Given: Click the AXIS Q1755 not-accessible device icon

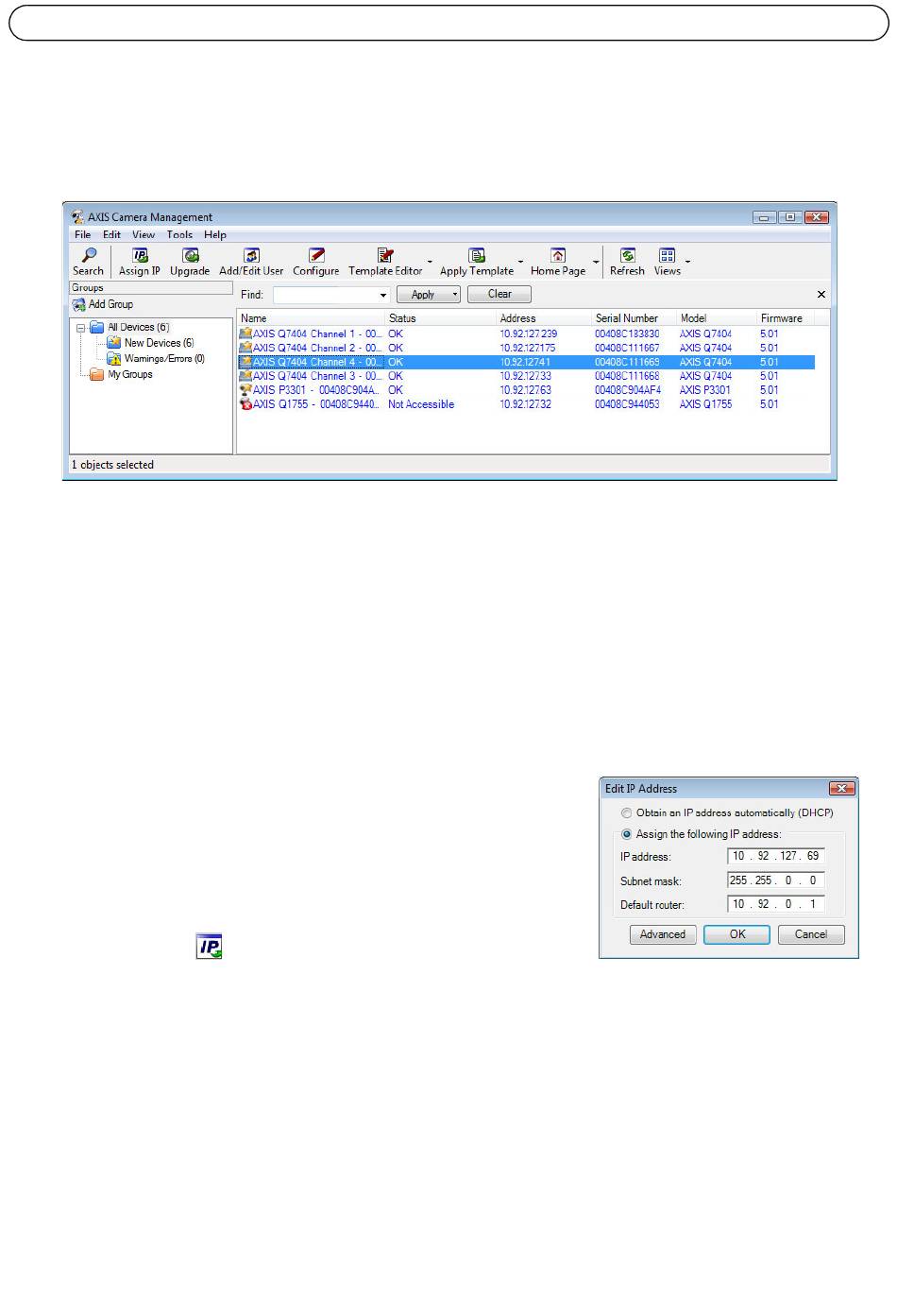Looking at the screenshot, I should tap(245, 404).
